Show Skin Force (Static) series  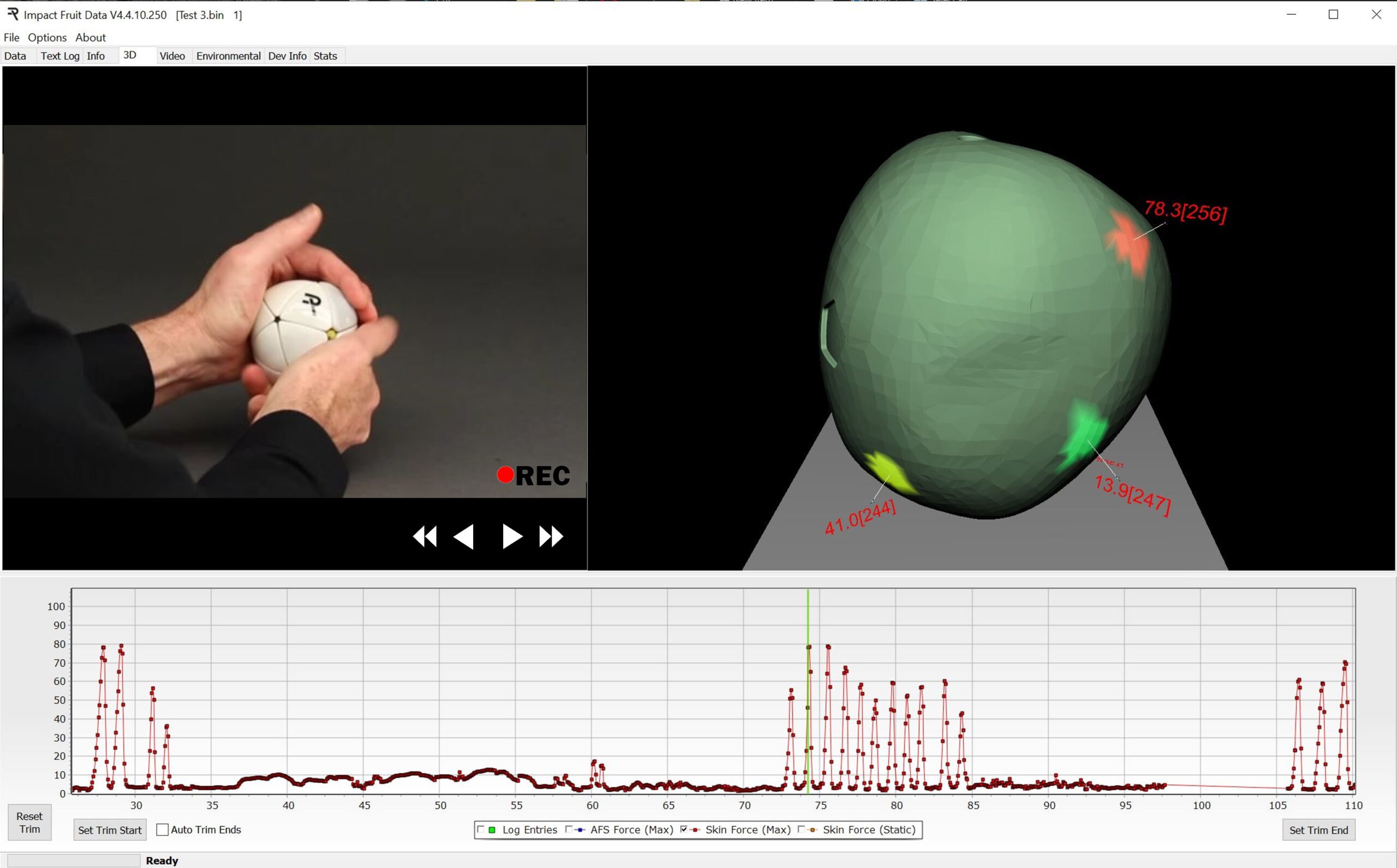(x=801, y=829)
